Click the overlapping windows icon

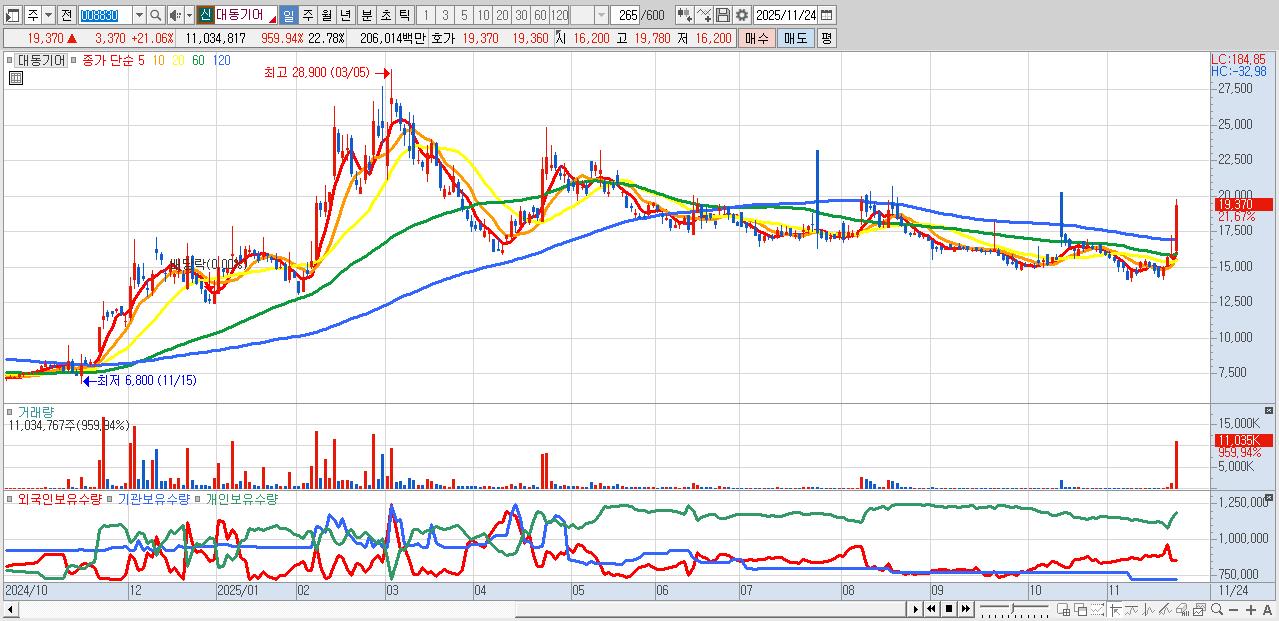(x=1080, y=610)
